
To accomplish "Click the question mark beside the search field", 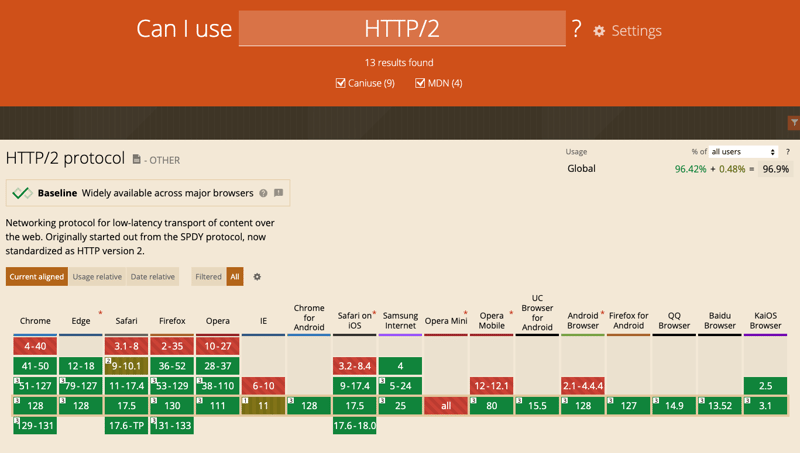I will tap(577, 29).
